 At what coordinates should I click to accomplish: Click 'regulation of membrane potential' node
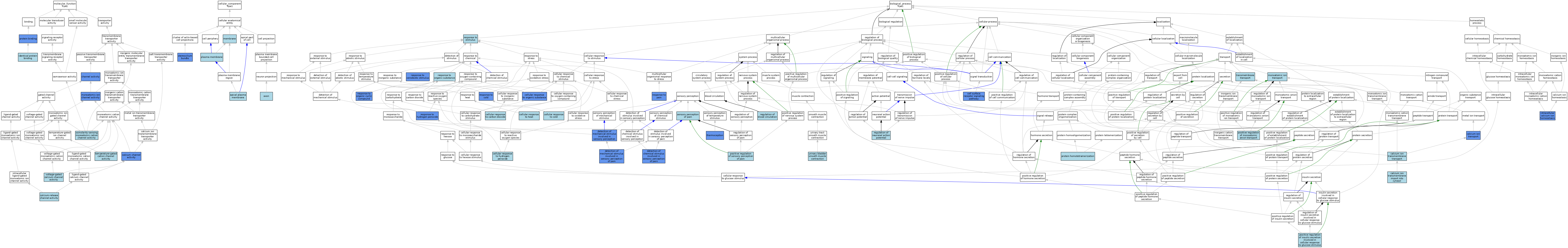[x=870, y=77]
